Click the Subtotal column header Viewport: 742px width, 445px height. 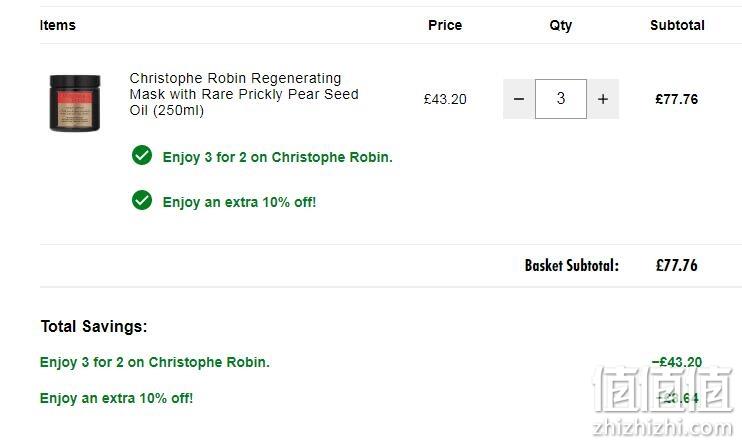677,25
